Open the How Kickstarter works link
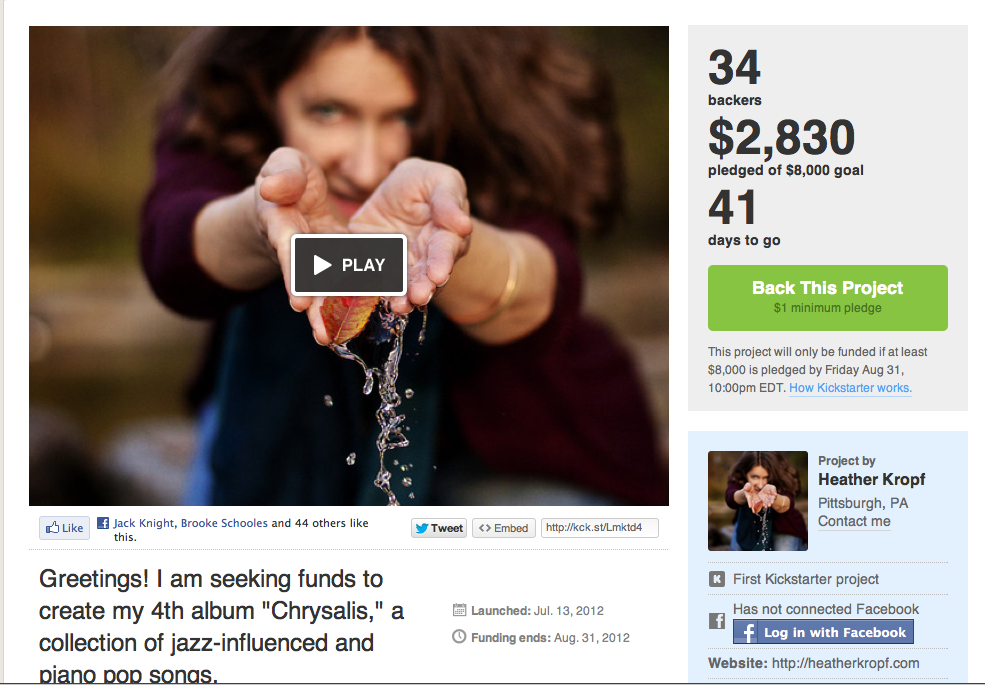Viewport: 985px width, 685px height. coord(851,388)
